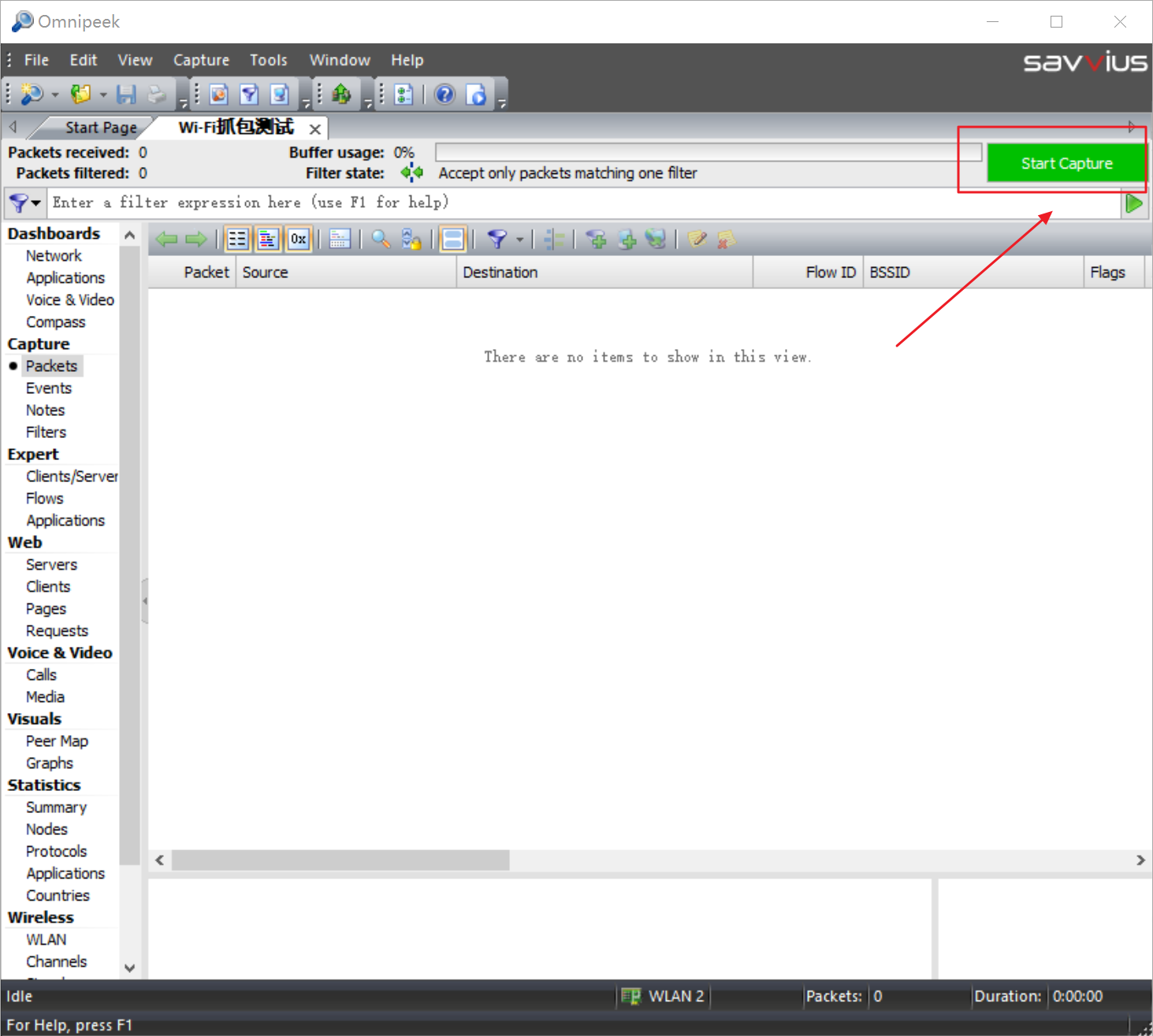The image size is (1153, 1036).
Task: Open the Edit menu
Action: coord(83,60)
